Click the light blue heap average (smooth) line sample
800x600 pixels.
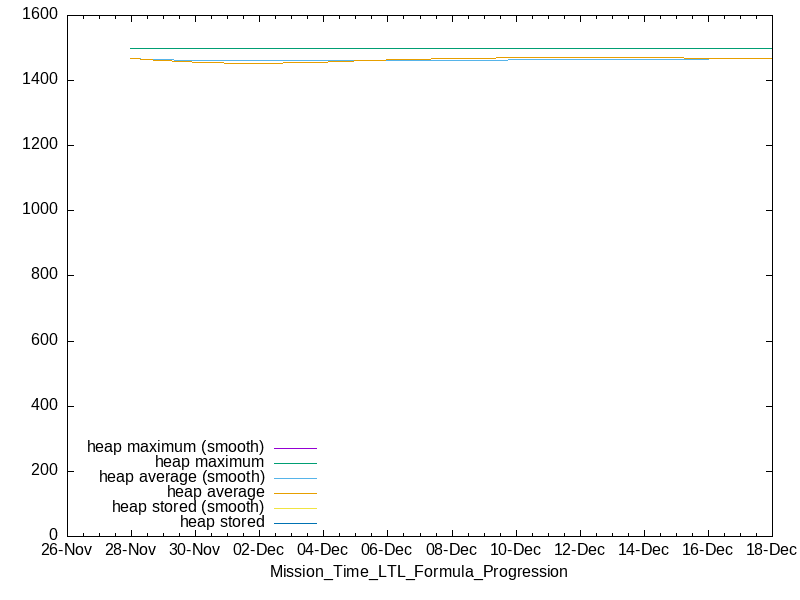[295, 478]
